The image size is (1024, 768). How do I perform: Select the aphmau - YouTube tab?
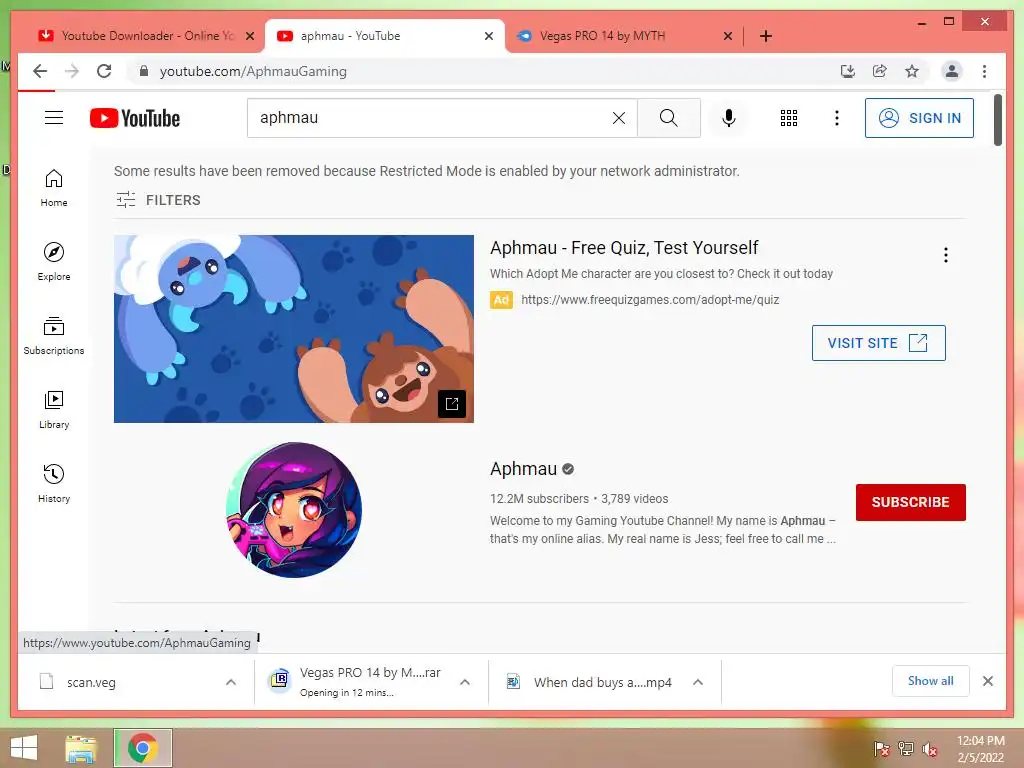coord(385,36)
